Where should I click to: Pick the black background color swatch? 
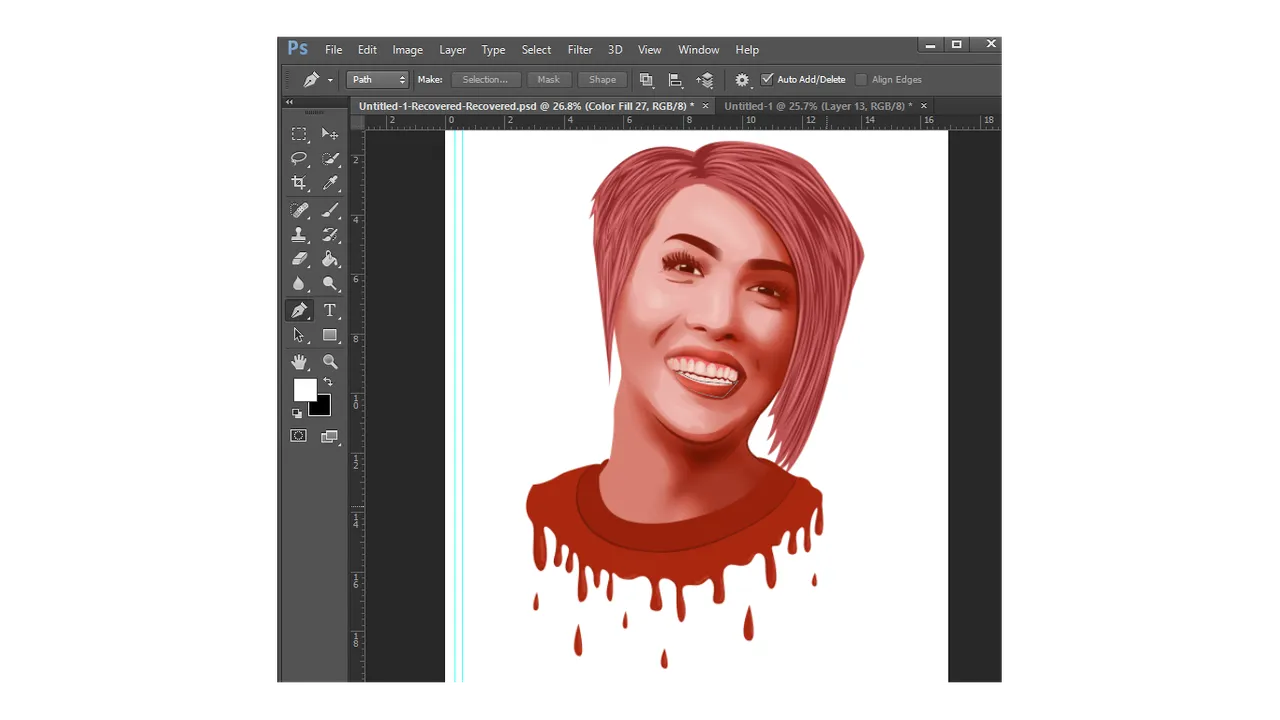322,407
